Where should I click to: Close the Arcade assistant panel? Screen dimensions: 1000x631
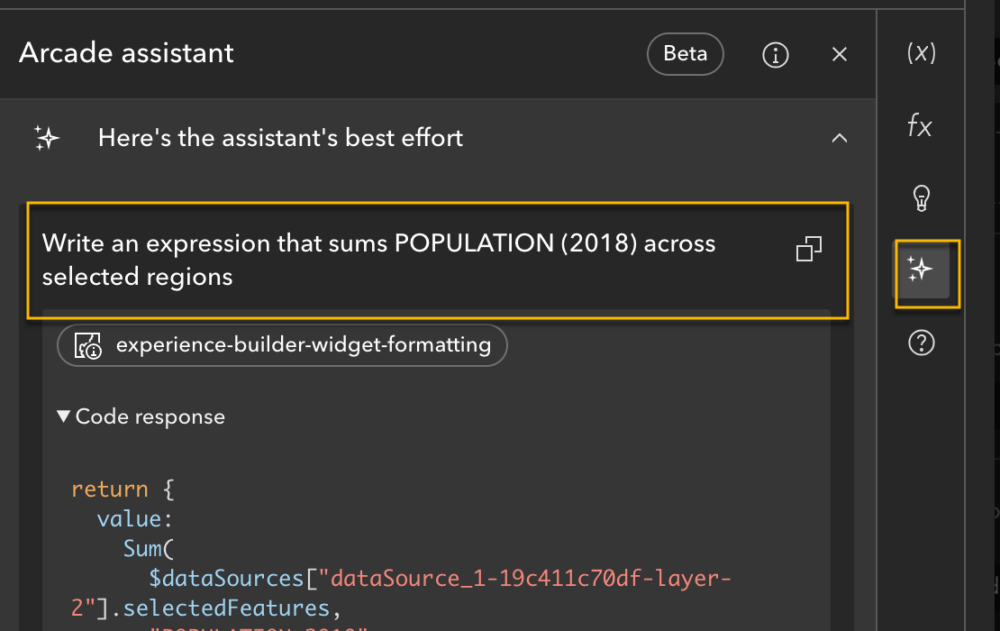pyautogui.click(x=840, y=55)
